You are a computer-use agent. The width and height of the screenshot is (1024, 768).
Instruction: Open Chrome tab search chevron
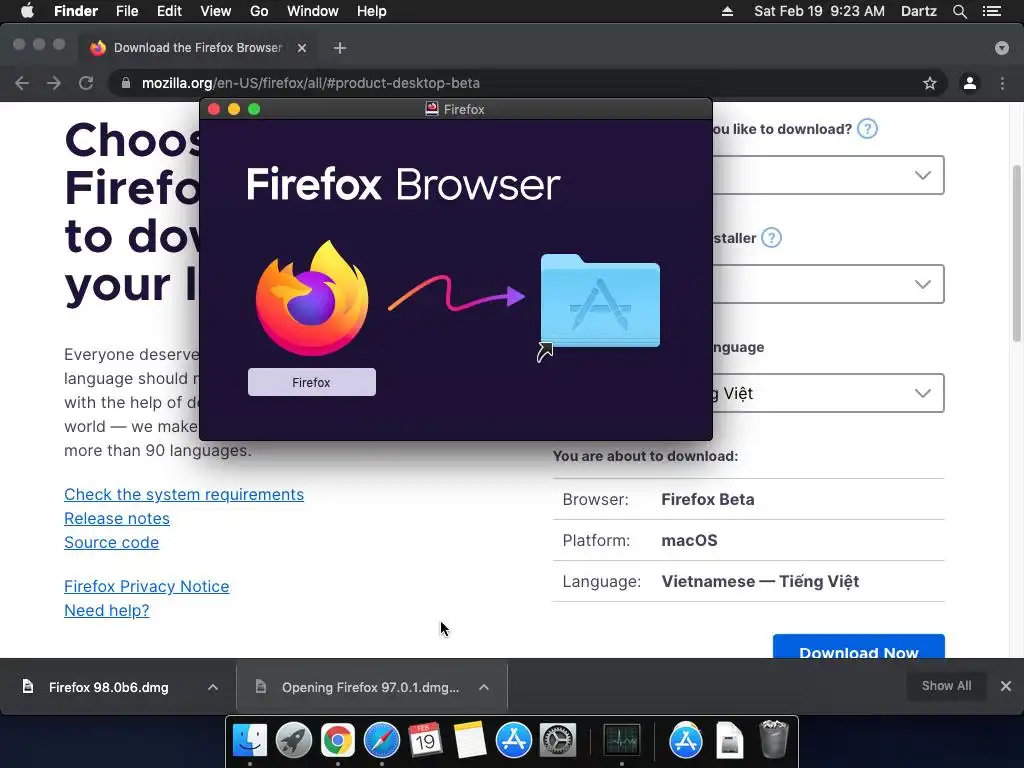click(x=1002, y=48)
